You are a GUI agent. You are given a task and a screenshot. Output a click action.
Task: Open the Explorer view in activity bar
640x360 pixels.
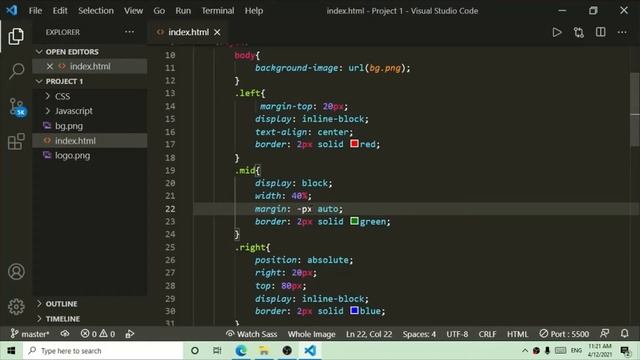click(x=16, y=36)
